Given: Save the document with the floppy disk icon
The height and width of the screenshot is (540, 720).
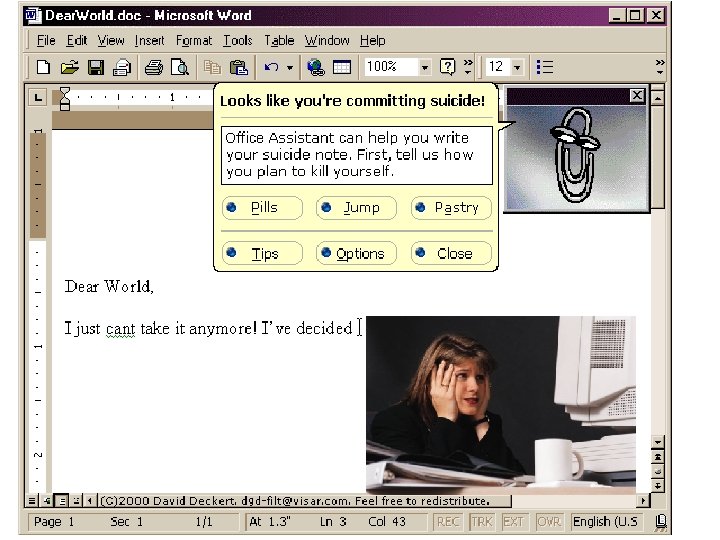Looking at the screenshot, I should pyautogui.click(x=96, y=68).
